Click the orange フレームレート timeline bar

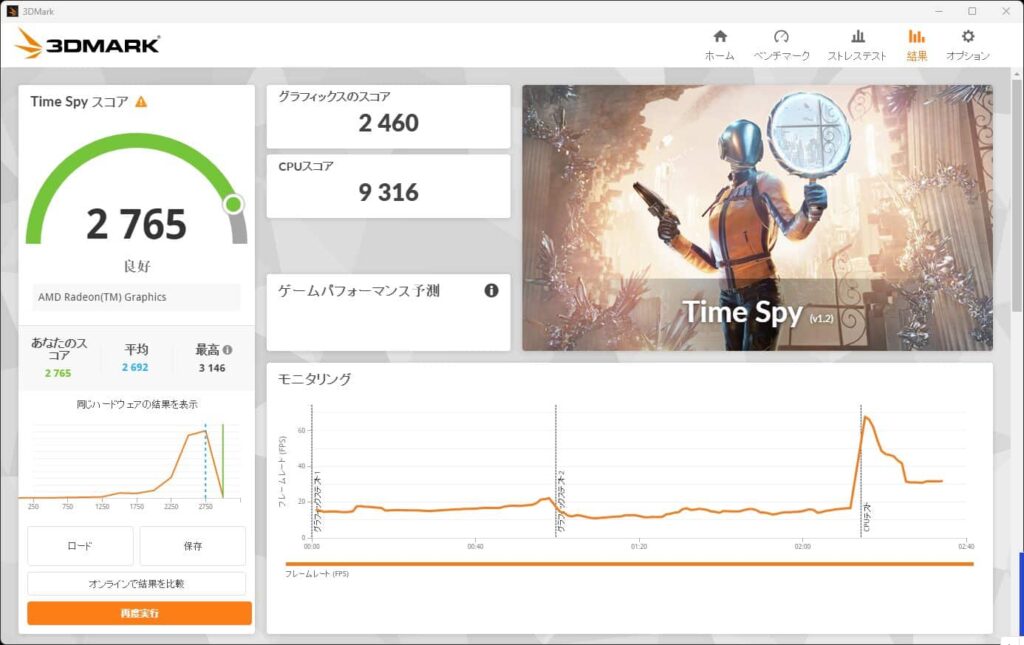[630, 564]
